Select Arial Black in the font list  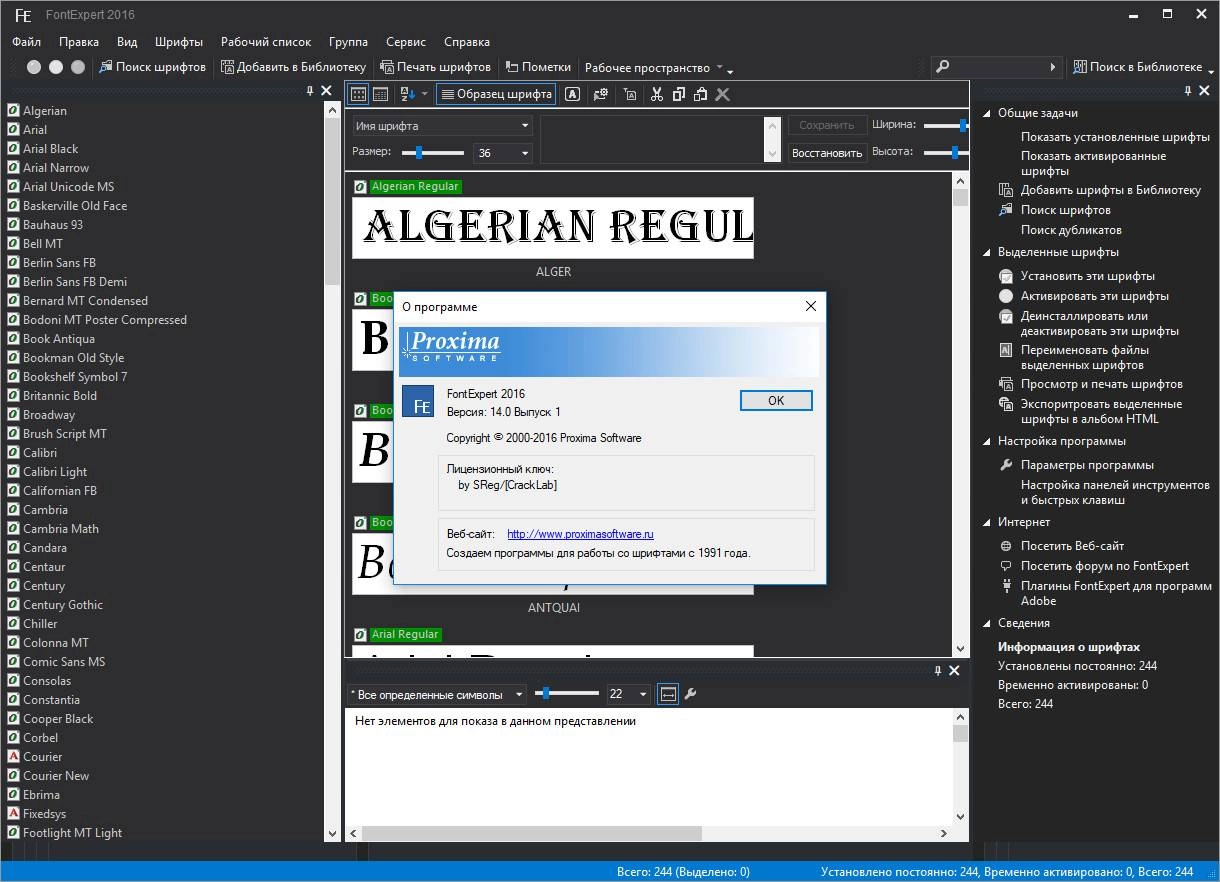tap(50, 149)
